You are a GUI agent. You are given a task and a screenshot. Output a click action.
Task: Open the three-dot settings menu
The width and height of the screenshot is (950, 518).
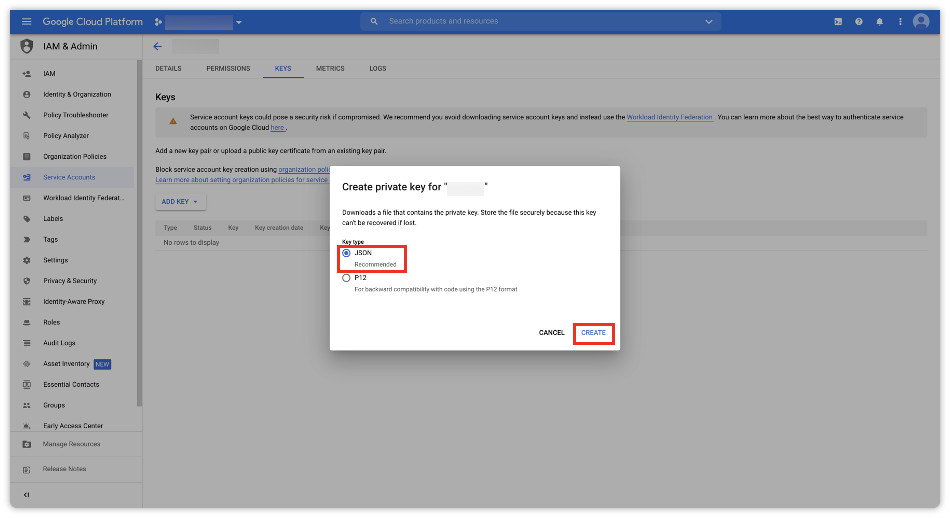(x=900, y=22)
